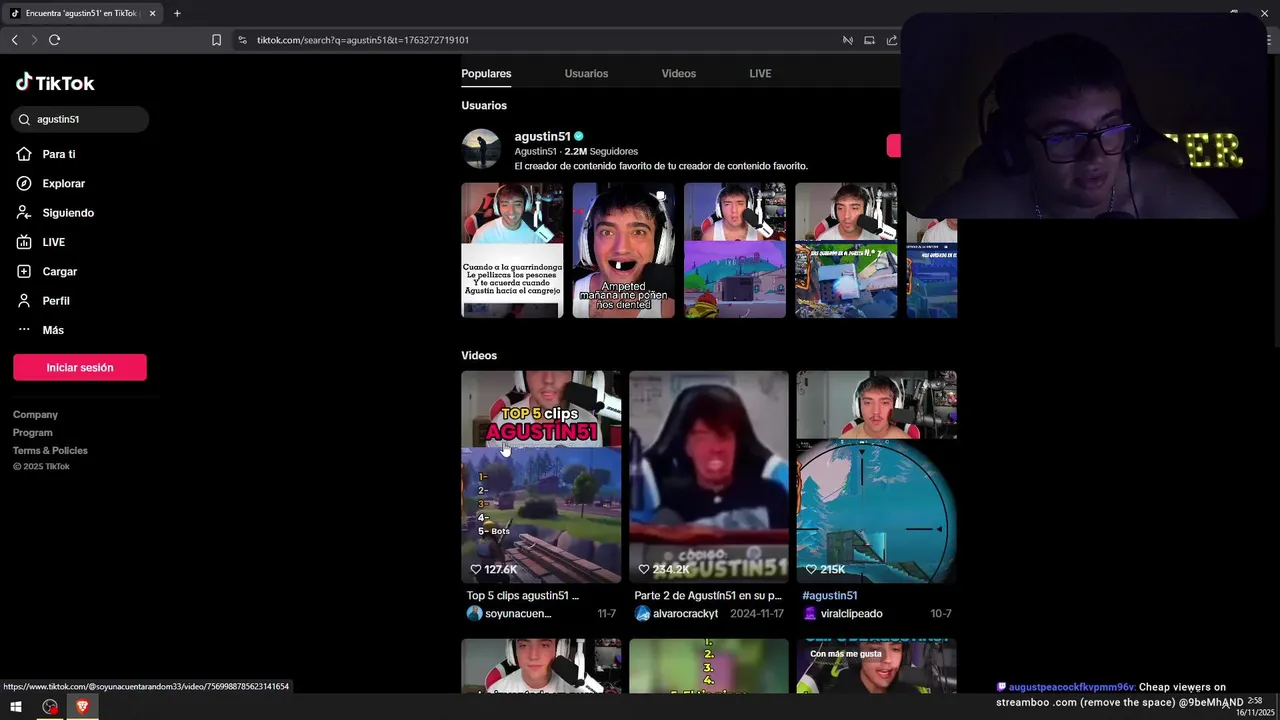Click the magnifier icon in the search box
1280x720 pixels.
point(25,119)
